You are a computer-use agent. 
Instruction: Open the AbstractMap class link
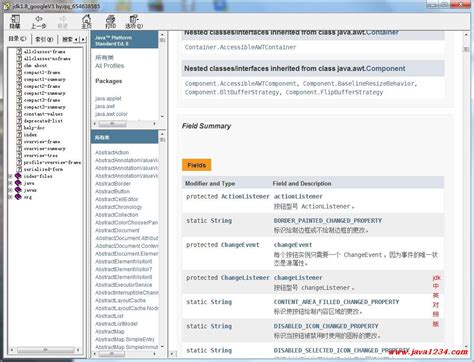pos(110,332)
